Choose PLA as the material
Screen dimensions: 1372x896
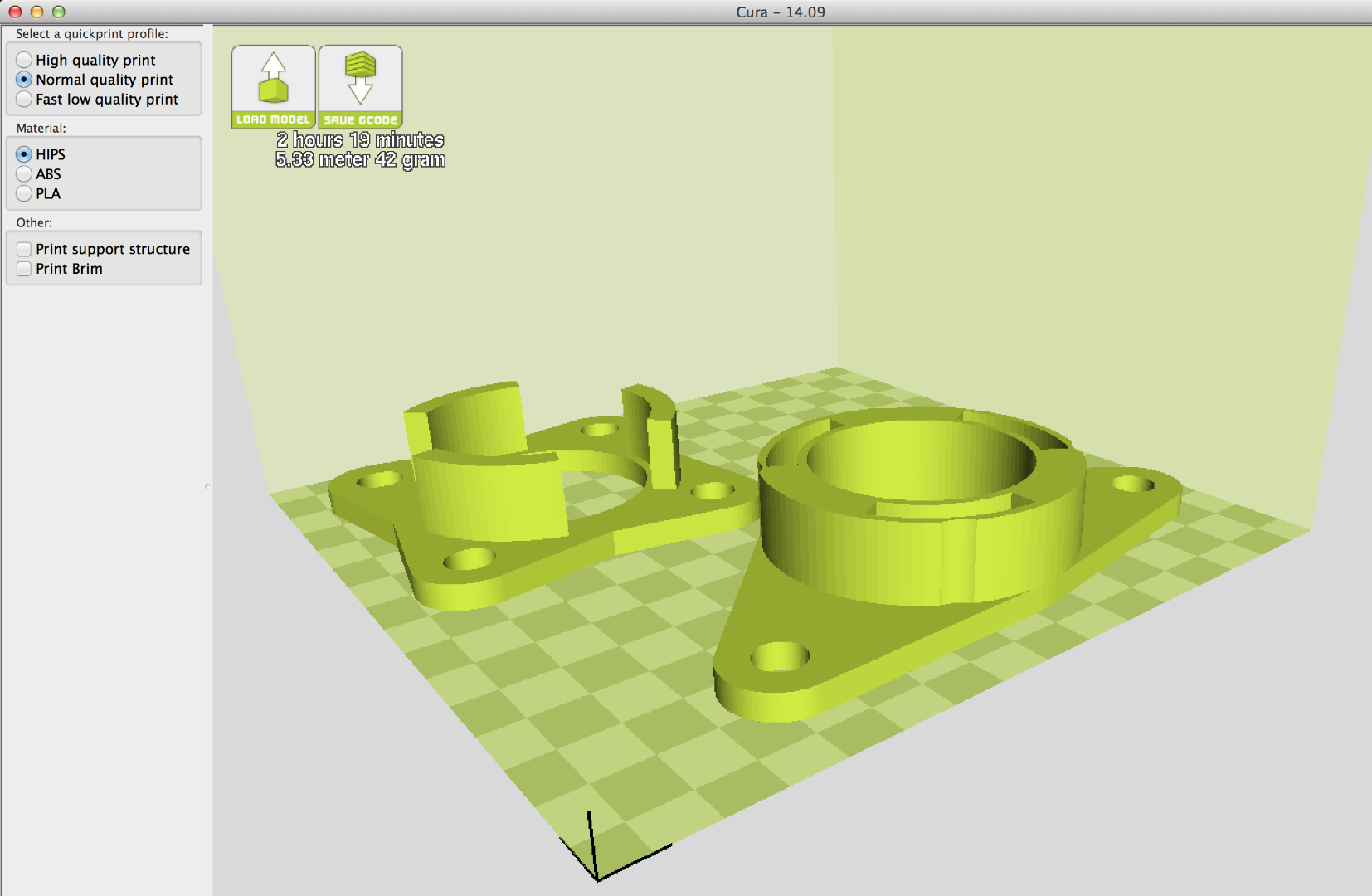click(24, 194)
